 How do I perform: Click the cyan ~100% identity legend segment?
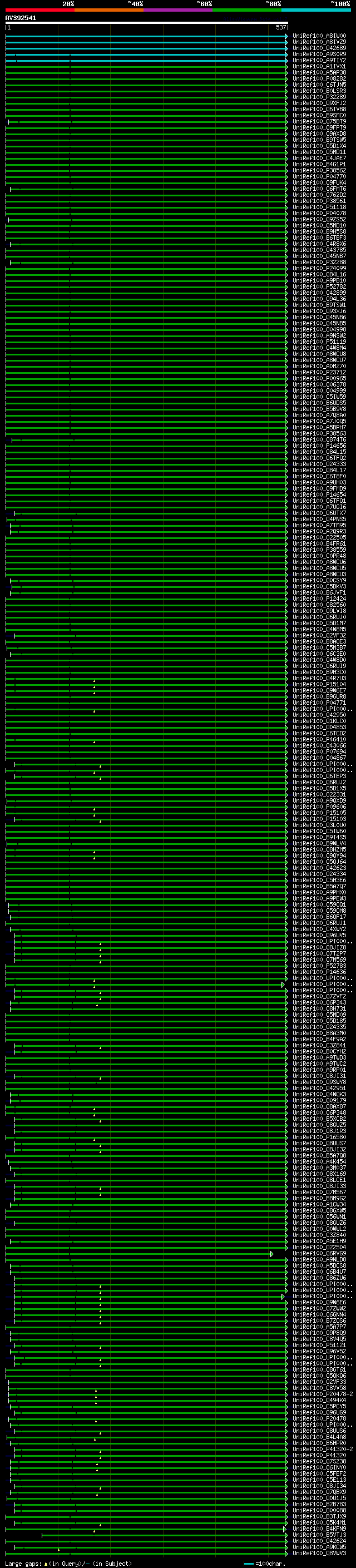[x=316, y=10]
